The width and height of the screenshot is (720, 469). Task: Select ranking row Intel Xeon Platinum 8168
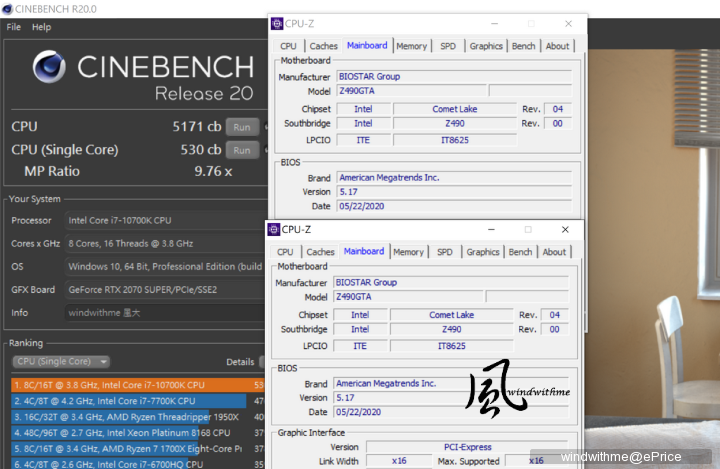138,433
